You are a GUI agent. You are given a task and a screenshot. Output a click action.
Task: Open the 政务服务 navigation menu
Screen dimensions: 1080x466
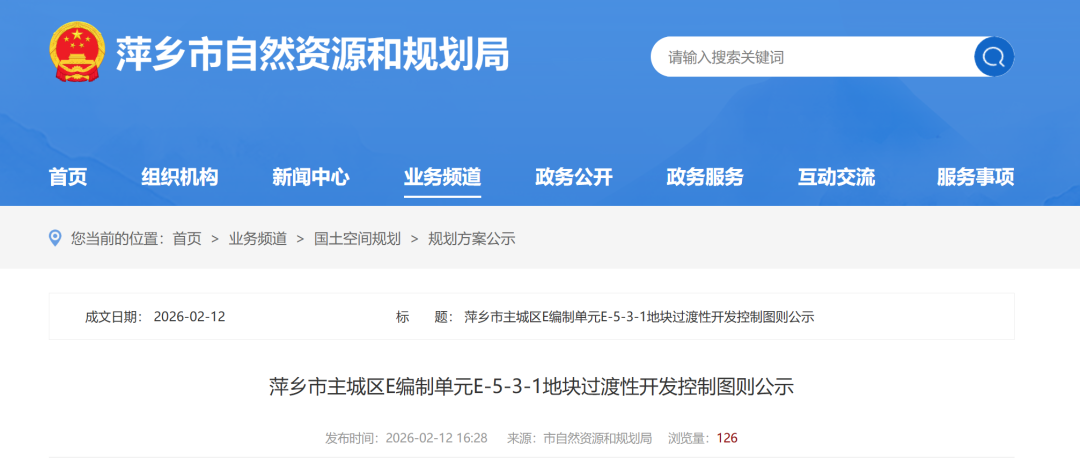pyautogui.click(x=705, y=178)
